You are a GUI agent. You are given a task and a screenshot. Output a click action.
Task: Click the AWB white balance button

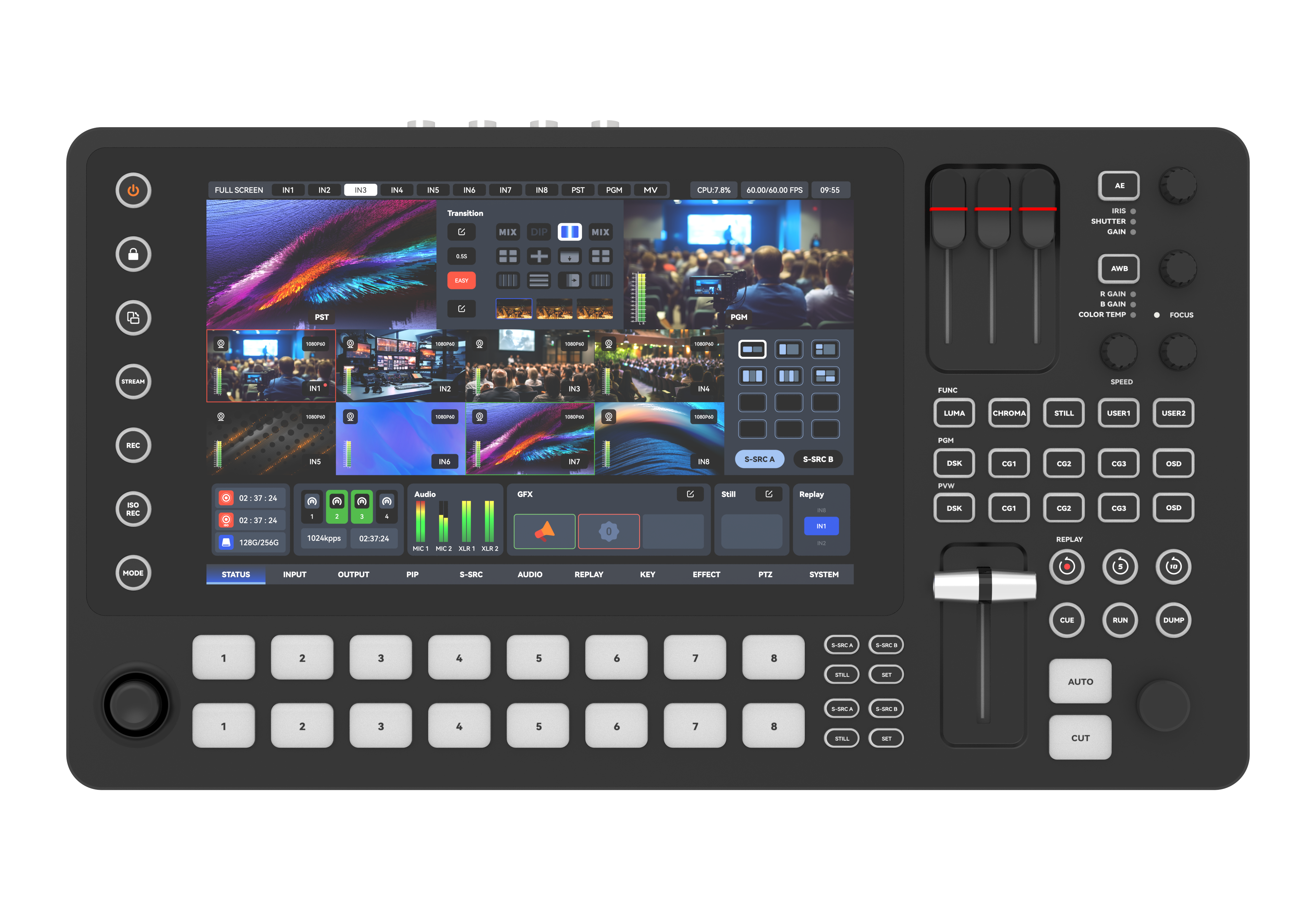coord(1119,268)
